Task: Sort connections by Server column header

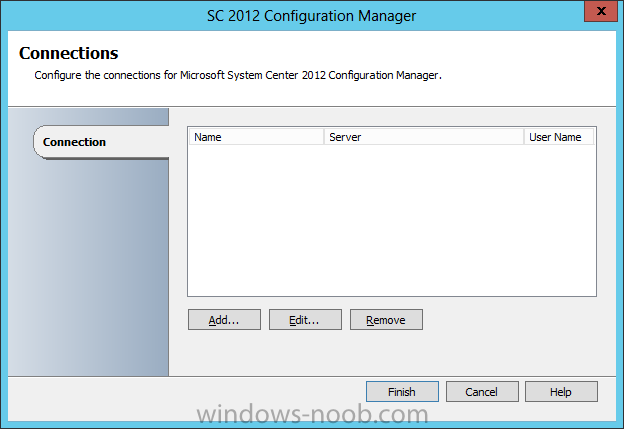Action: point(424,137)
